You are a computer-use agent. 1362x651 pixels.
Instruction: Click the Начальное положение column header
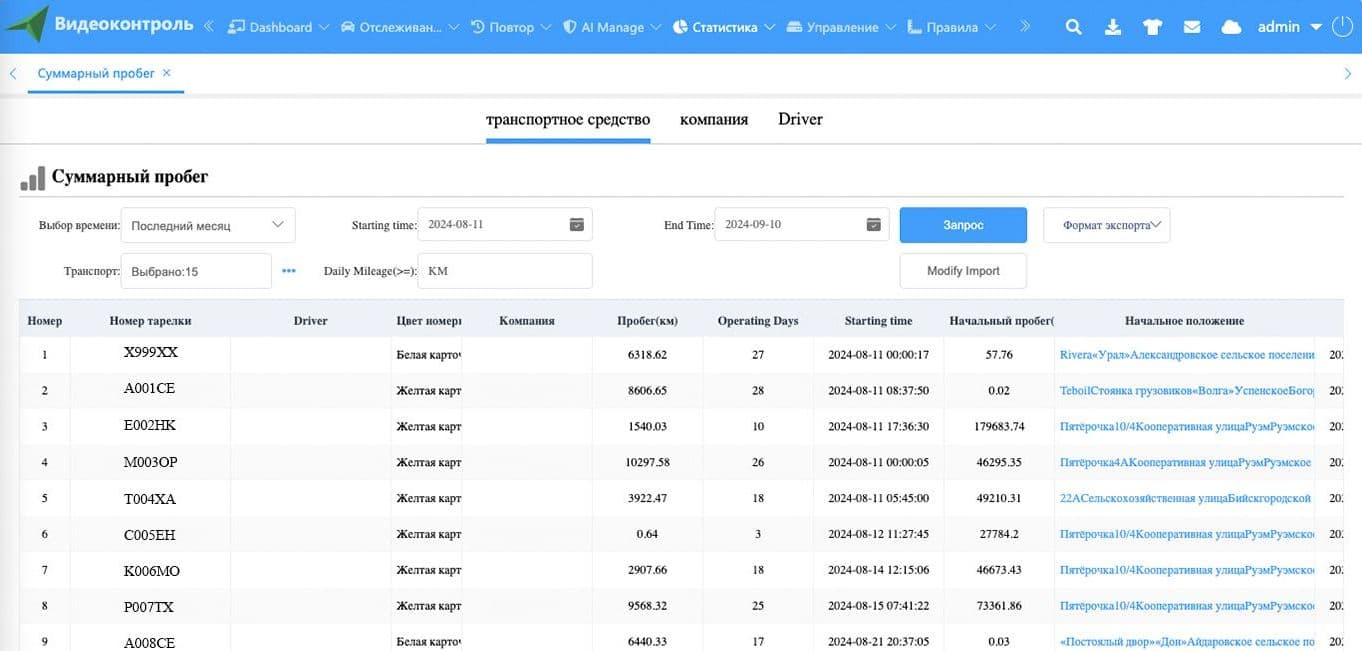(x=1184, y=321)
